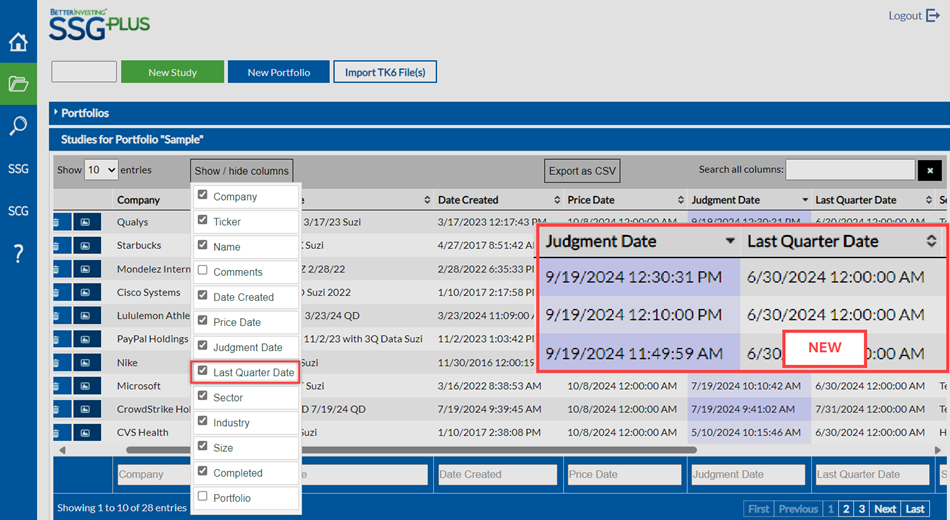Click Import TK6 File(s) button
This screenshot has height=520, width=950.
pos(385,72)
